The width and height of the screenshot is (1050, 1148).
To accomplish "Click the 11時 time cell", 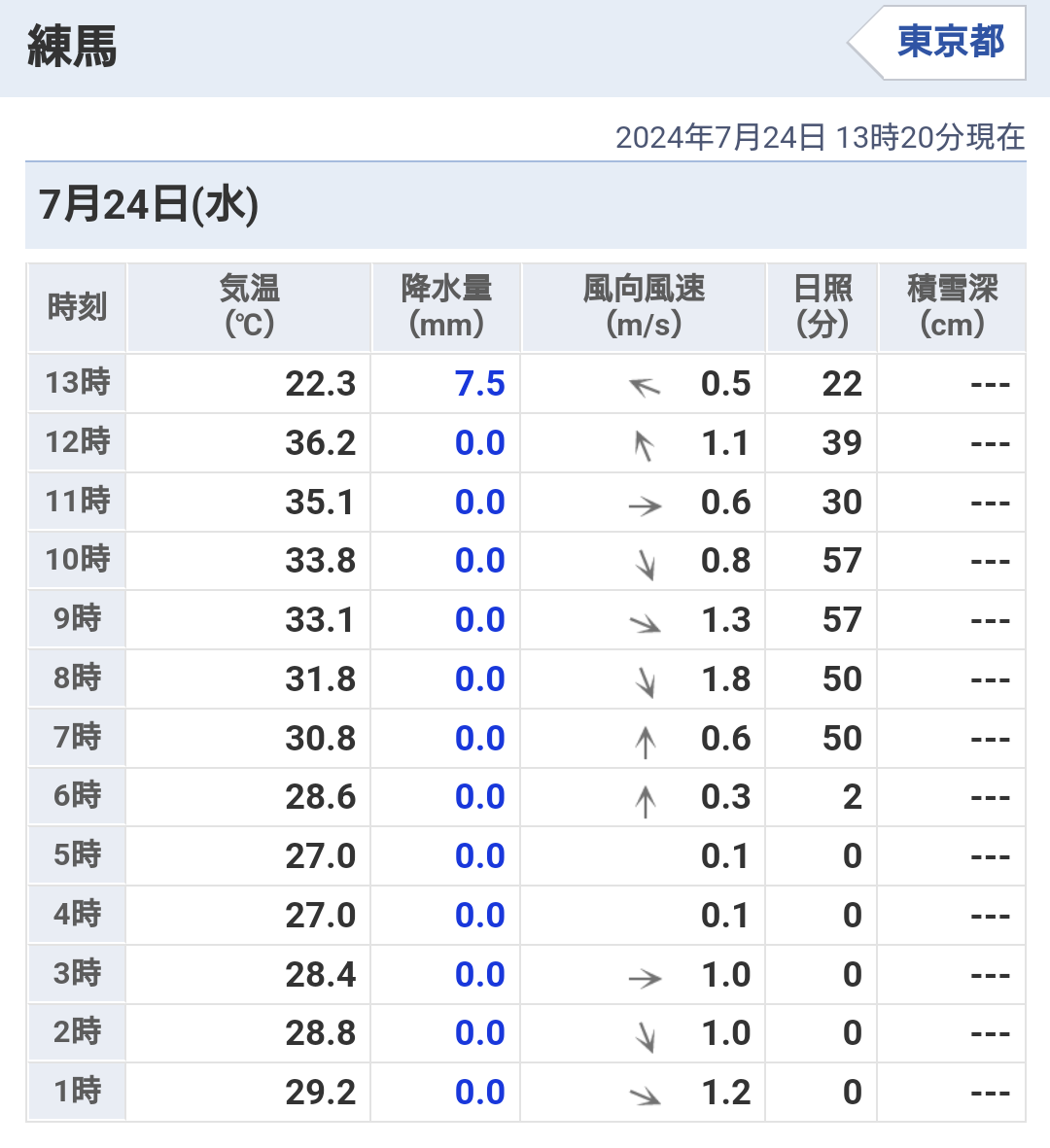I will pos(77,502).
